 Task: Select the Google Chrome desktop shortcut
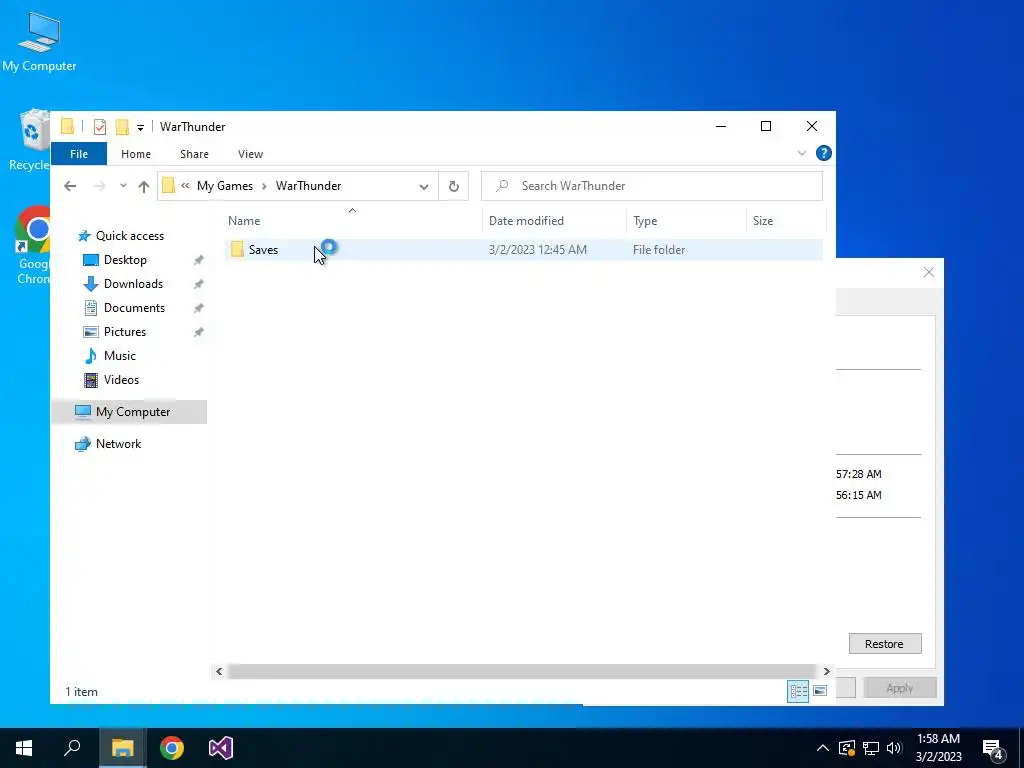33,245
